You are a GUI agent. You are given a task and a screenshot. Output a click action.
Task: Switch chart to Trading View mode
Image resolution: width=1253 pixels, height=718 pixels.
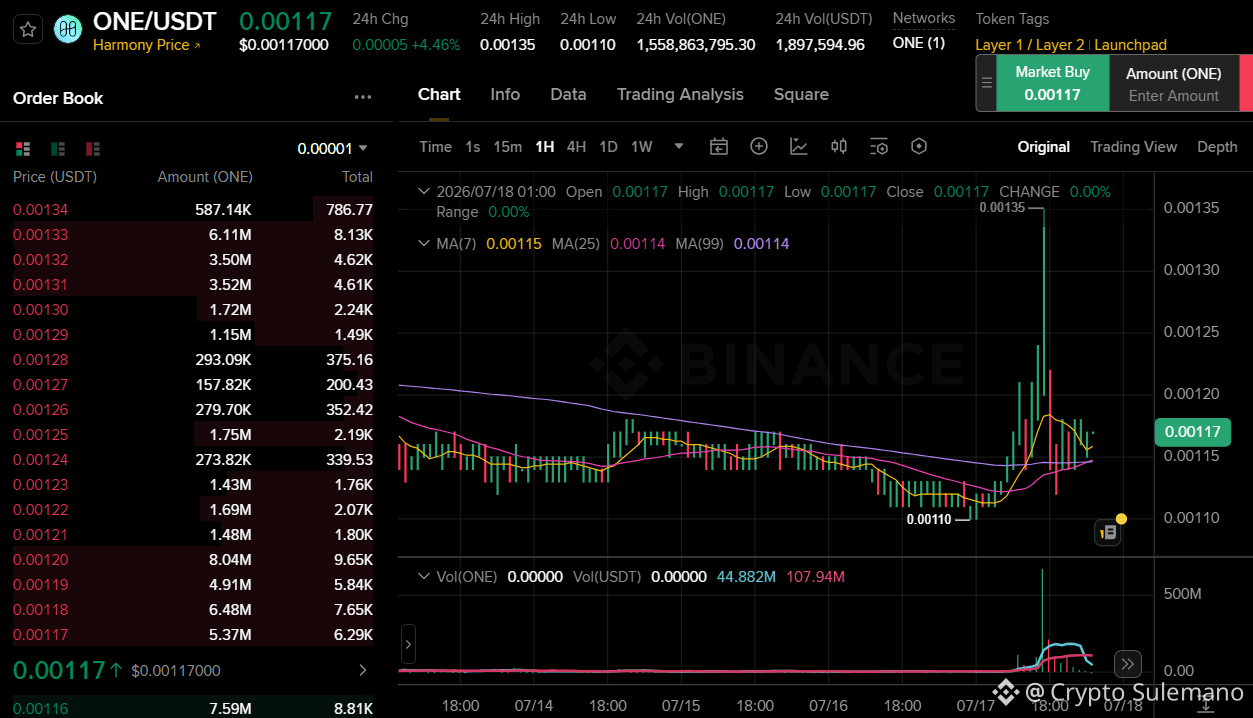click(1133, 147)
